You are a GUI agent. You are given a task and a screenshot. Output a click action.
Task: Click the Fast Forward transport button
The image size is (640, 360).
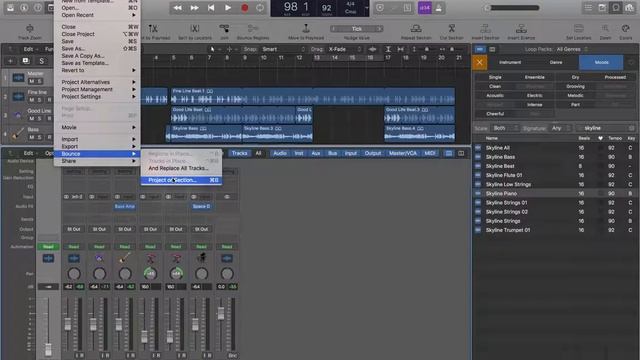[195, 8]
